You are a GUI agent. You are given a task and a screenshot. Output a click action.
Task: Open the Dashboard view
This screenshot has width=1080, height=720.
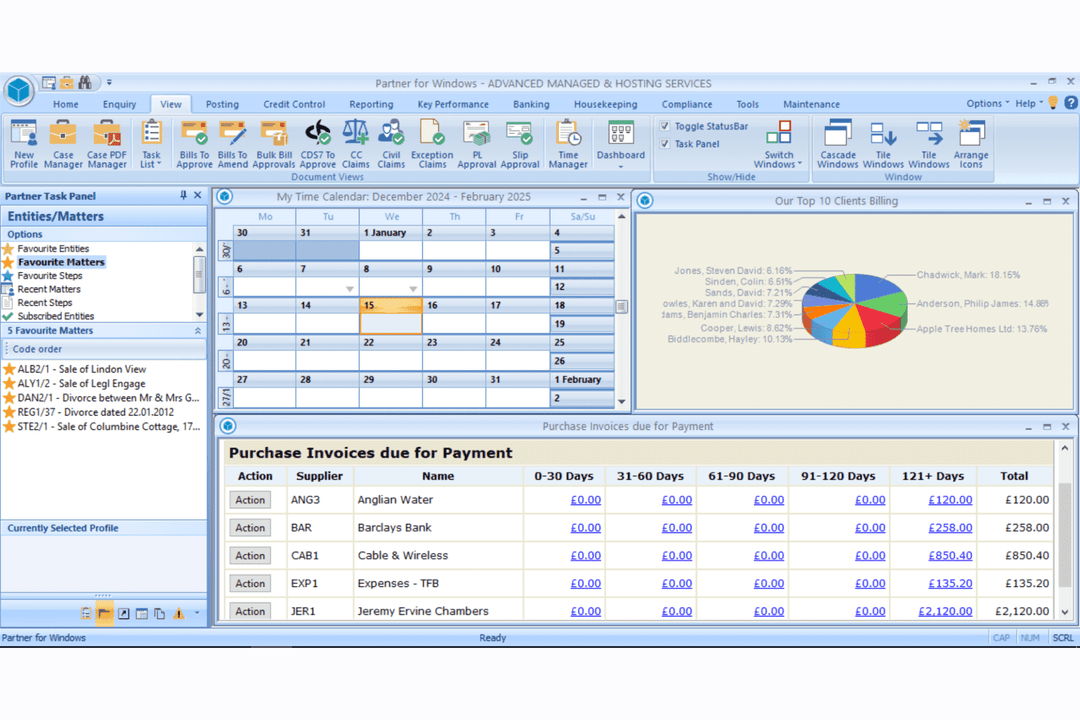coord(620,143)
